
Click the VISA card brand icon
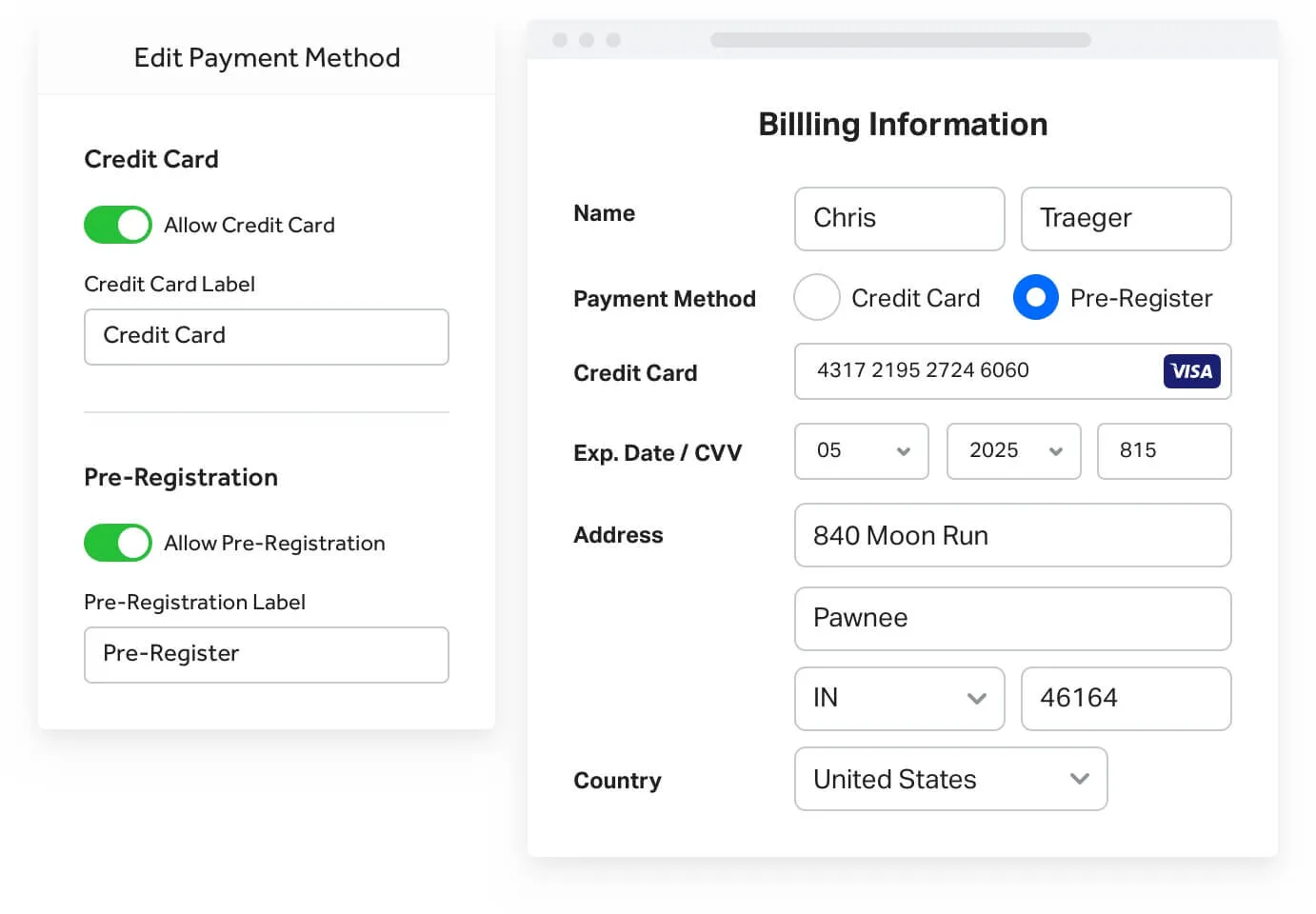point(1192,371)
